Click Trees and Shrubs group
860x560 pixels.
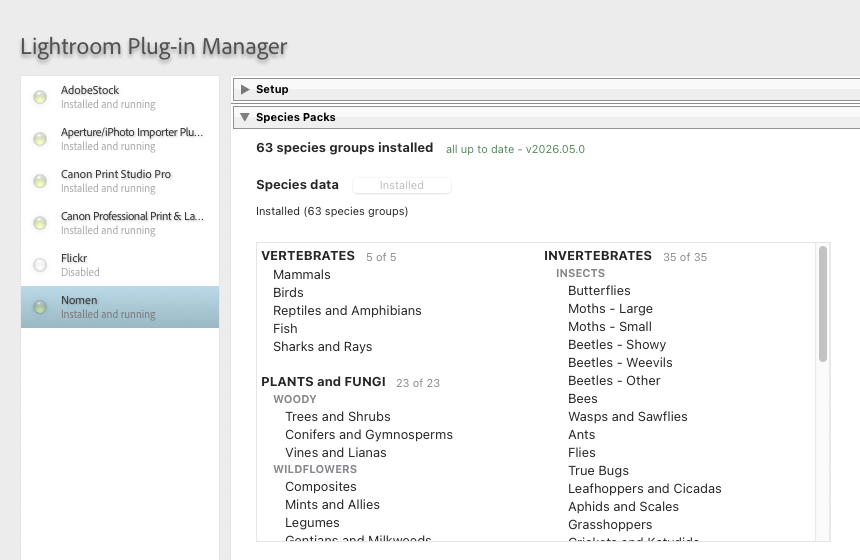coord(338,417)
